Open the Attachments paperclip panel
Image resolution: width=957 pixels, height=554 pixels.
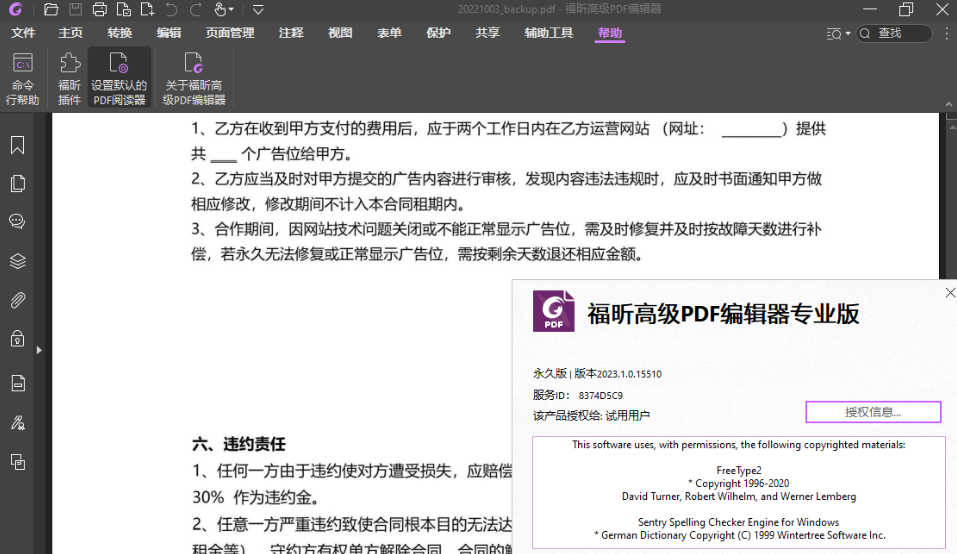pyautogui.click(x=18, y=300)
